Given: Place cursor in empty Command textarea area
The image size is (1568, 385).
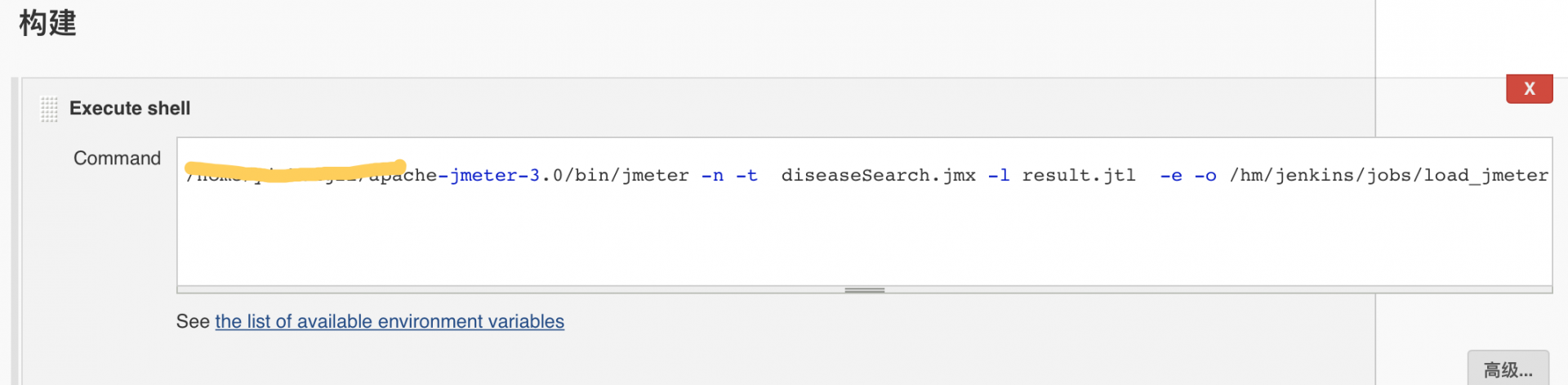Looking at the screenshot, I should click(x=864, y=237).
